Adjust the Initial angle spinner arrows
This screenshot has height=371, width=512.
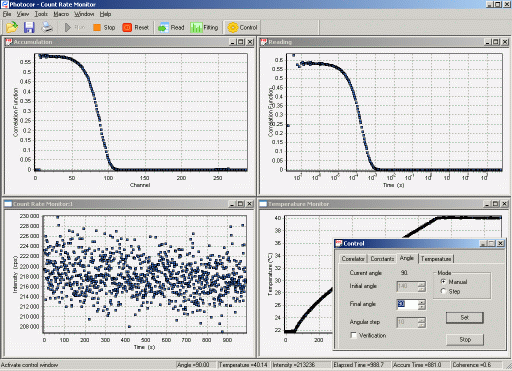422,286
